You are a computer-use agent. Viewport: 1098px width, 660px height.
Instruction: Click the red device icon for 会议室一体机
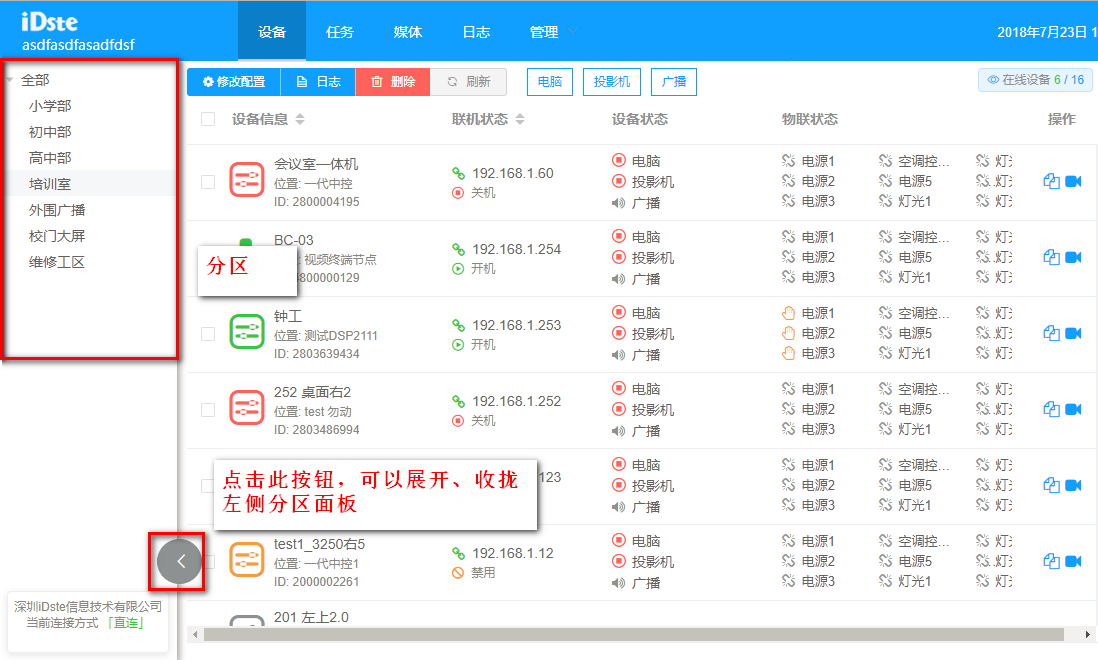pyautogui.click(x=247, y=181)
